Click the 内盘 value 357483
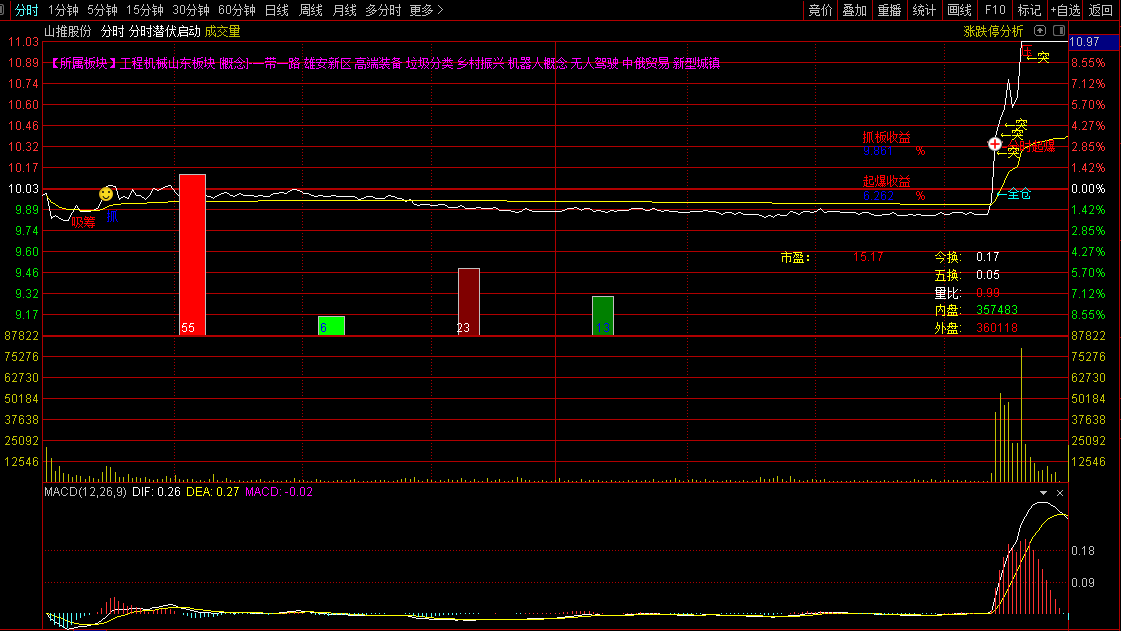Screen dimensions: 1121x631 pyautogui.click(x=997, y=310)
